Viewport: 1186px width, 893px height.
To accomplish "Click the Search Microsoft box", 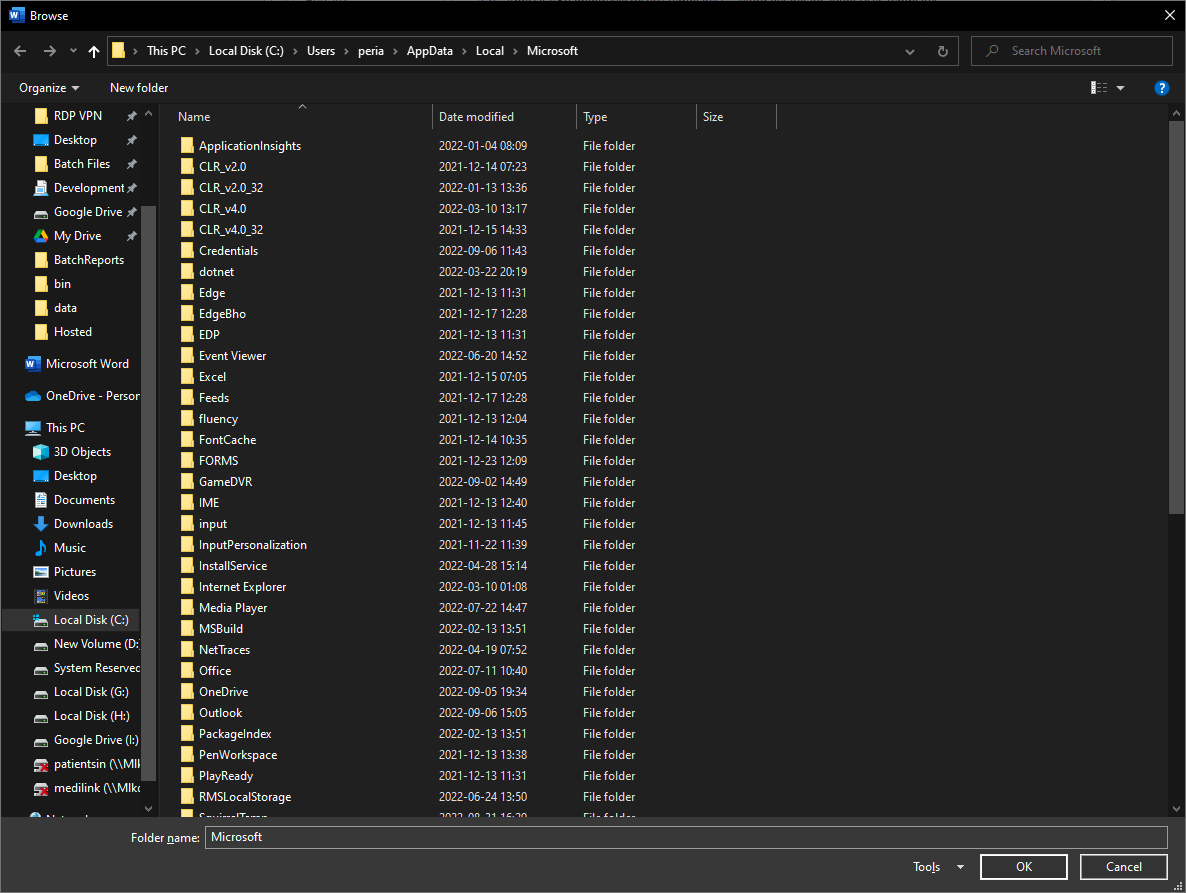I will (1072, 51).
